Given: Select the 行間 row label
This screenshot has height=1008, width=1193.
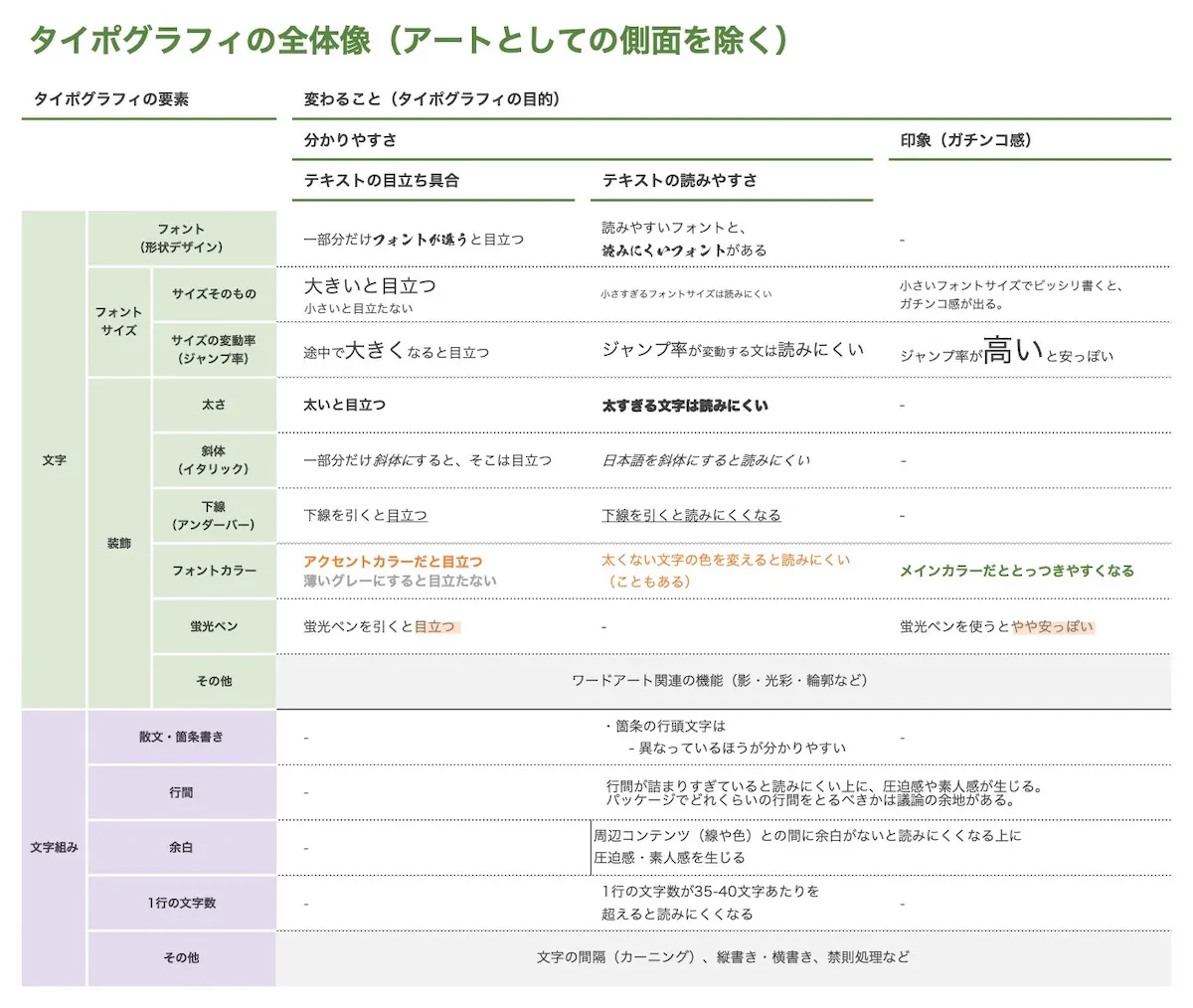Looking at the screenshot, I should (x=181, y=792).
